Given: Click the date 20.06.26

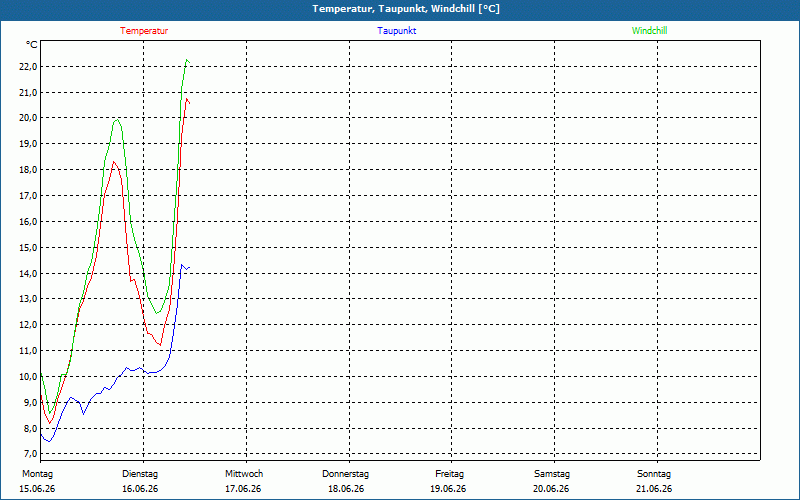Looking at the screenshot, I should pos(551,489).
